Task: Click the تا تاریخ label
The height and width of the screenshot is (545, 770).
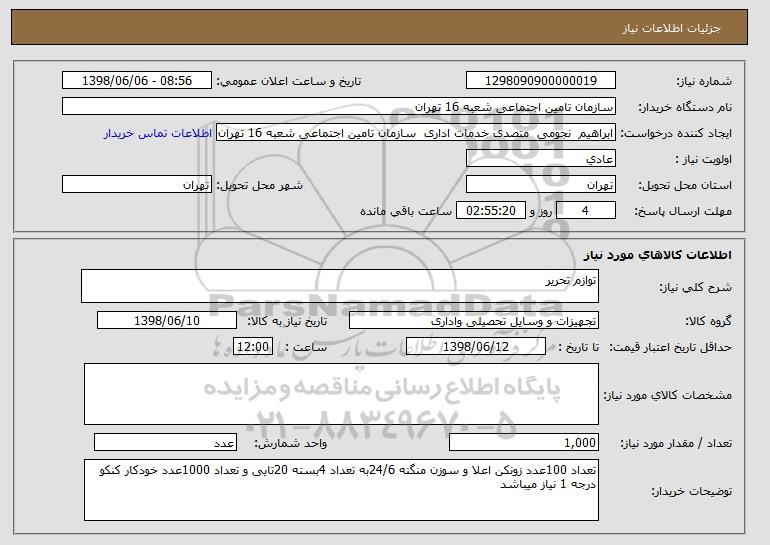Action: coord(579,347)
